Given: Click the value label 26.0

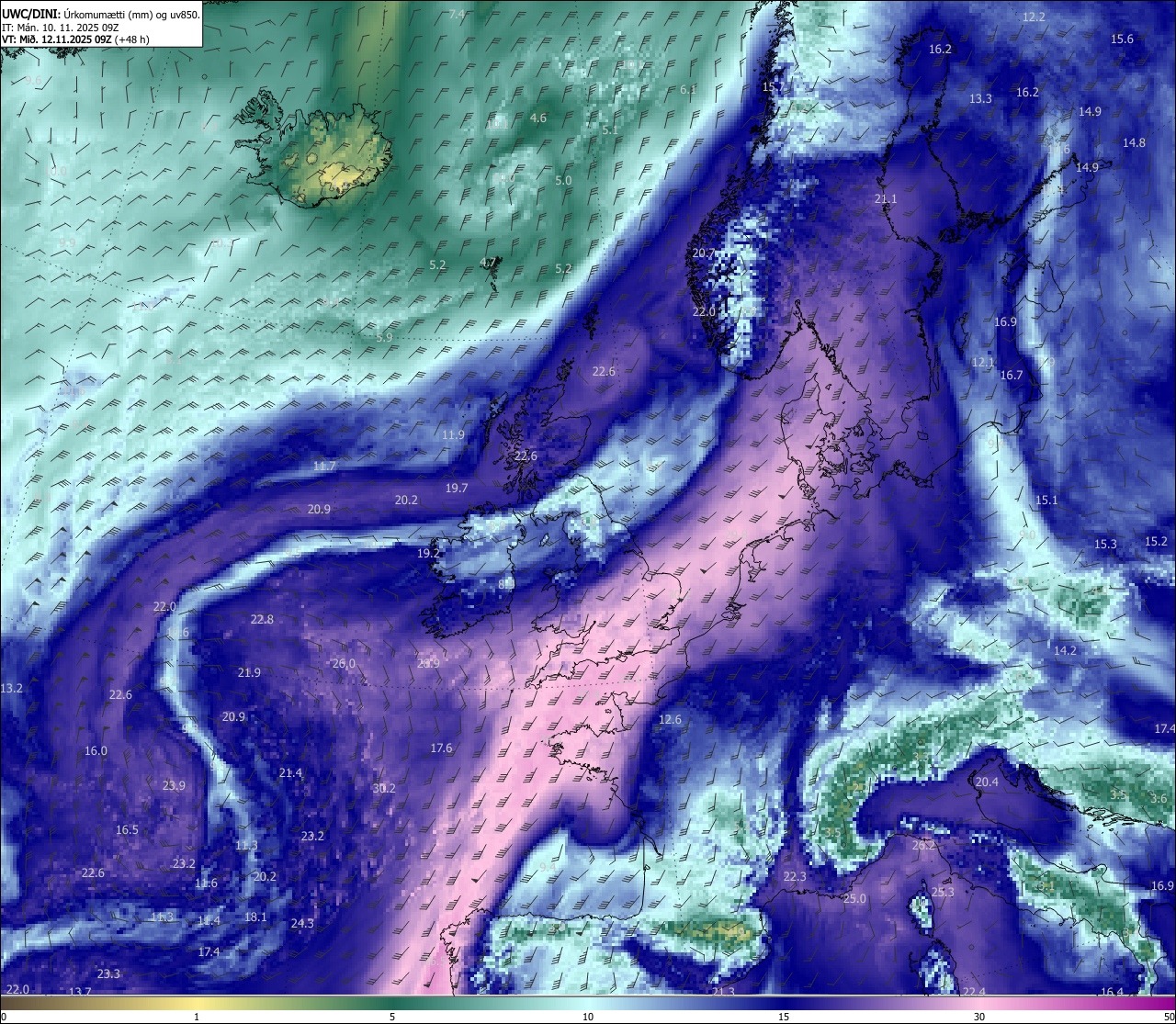Looking at the screenshot, I should pyautogui.click(x=344, y=663).
